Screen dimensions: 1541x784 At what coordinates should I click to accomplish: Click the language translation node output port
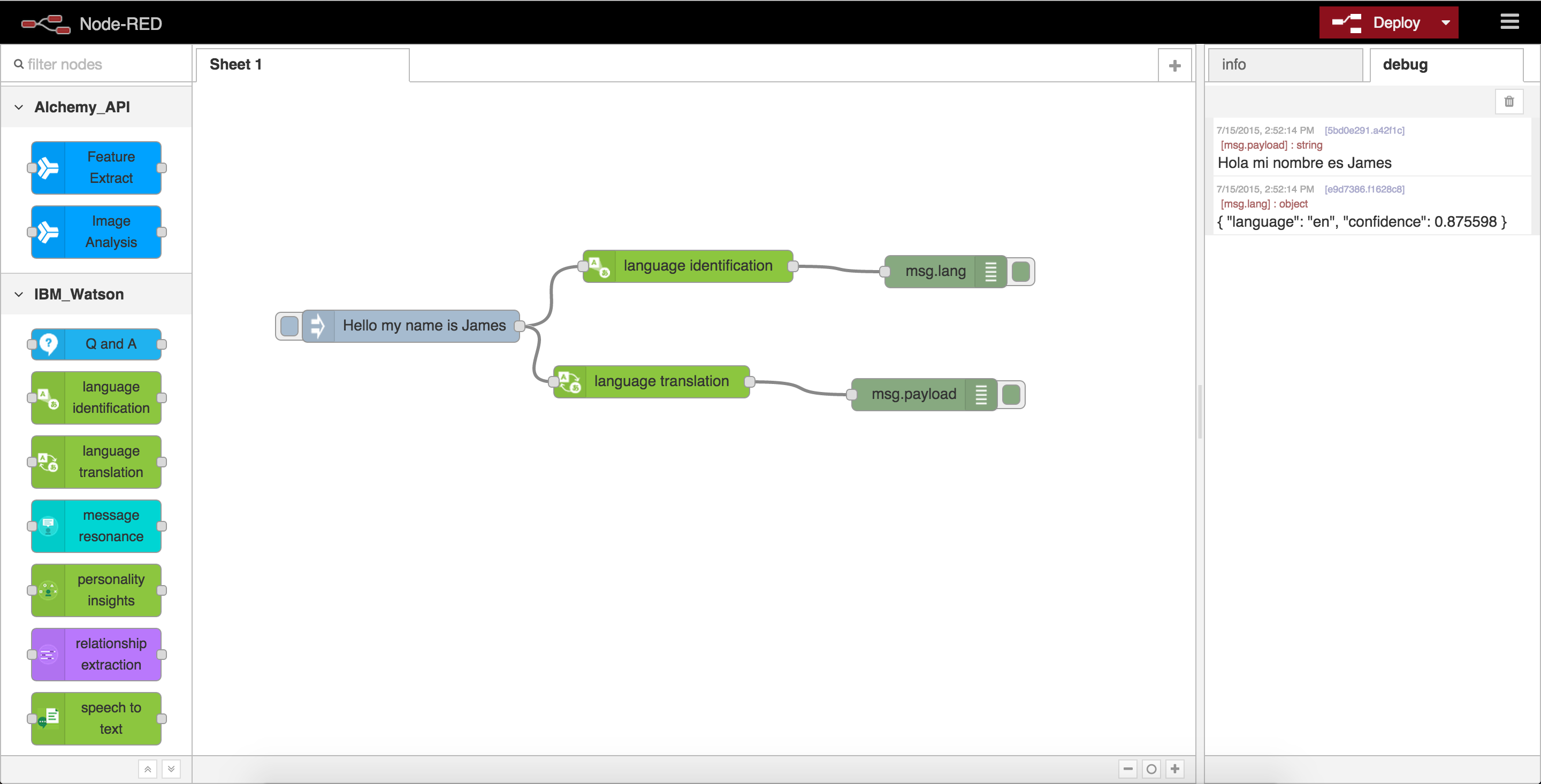(749, 381)
